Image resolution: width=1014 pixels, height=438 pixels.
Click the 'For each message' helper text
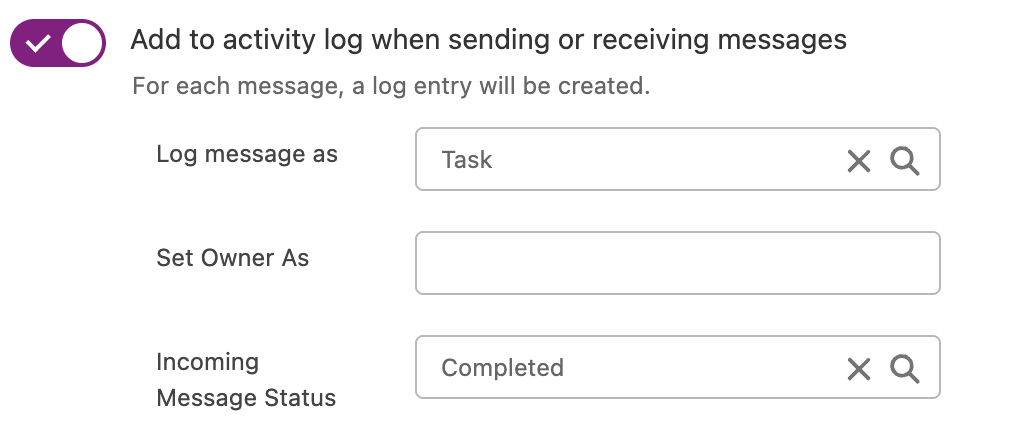click(x=391, y=85)
